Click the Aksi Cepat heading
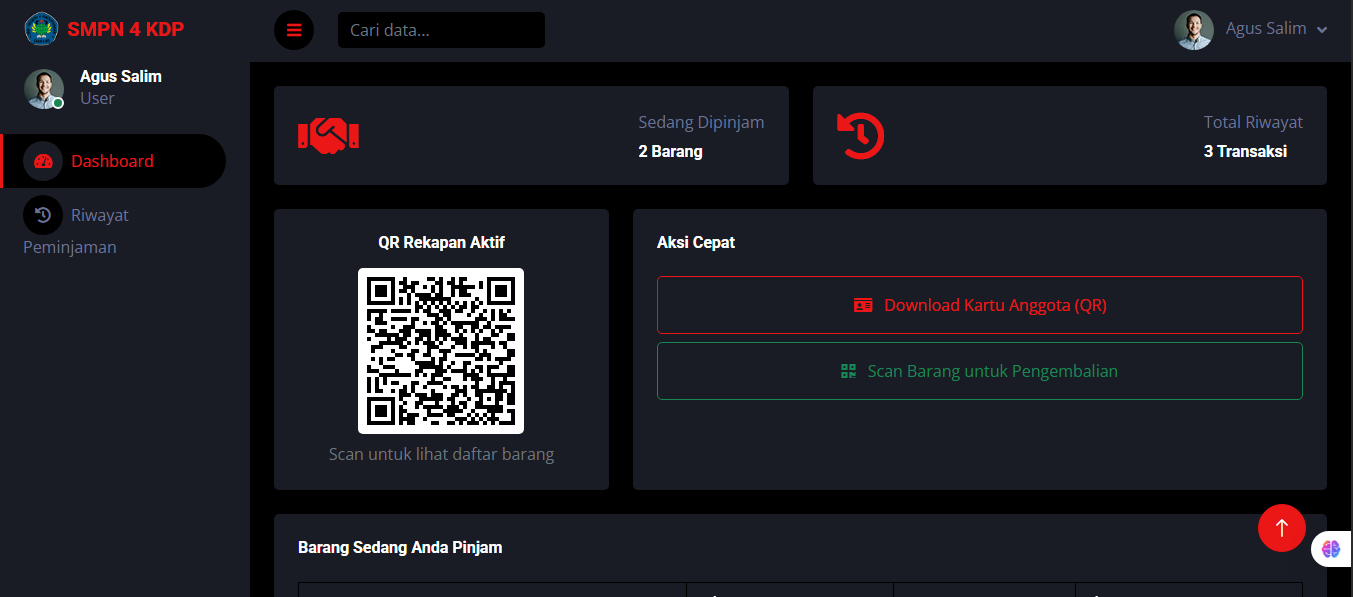 click(x=696, y=243)
